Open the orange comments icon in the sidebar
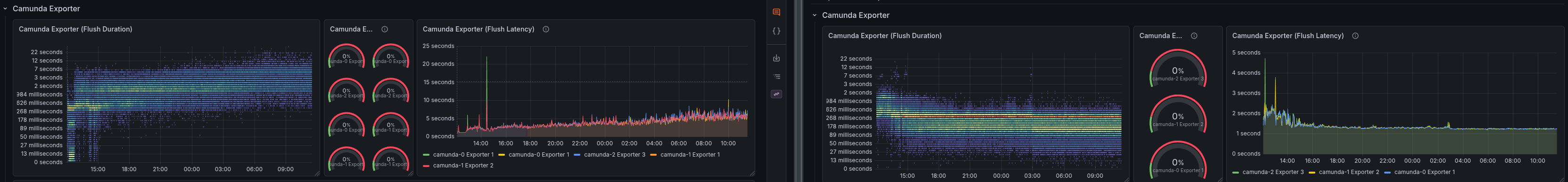The width and height of the screenshot is (1568, 182). [x=776, y=12]
